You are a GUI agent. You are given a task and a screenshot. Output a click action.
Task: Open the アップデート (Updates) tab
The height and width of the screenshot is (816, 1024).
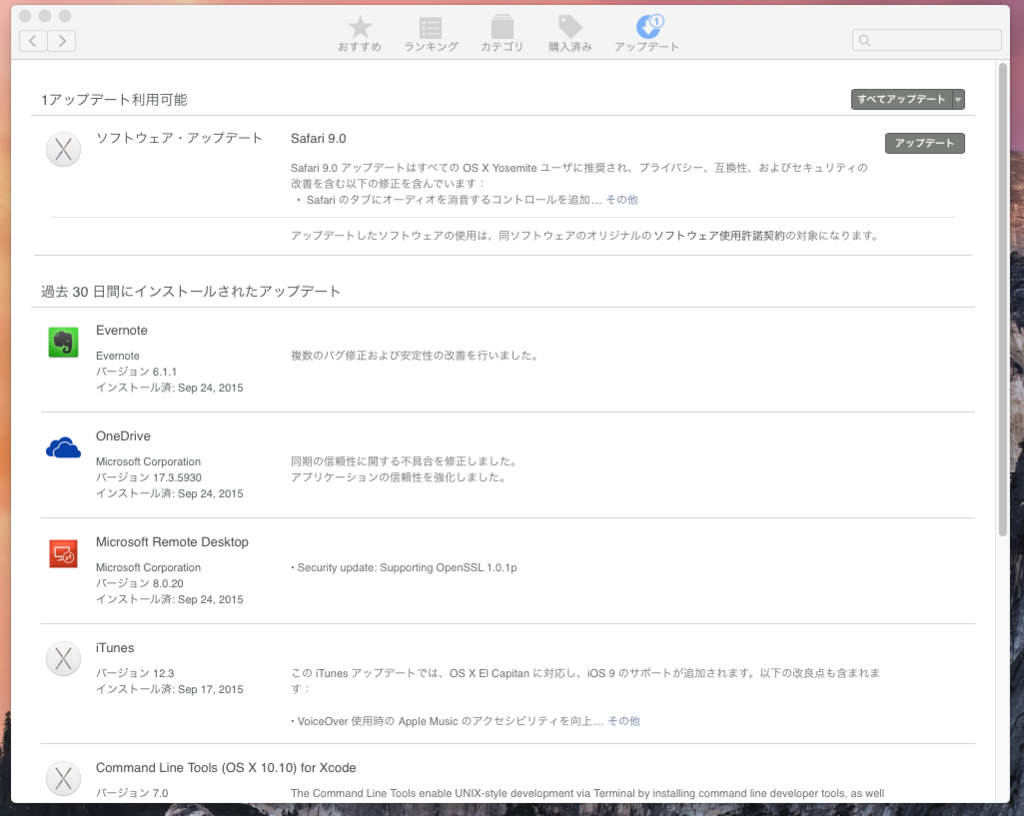tap(647, 34)
